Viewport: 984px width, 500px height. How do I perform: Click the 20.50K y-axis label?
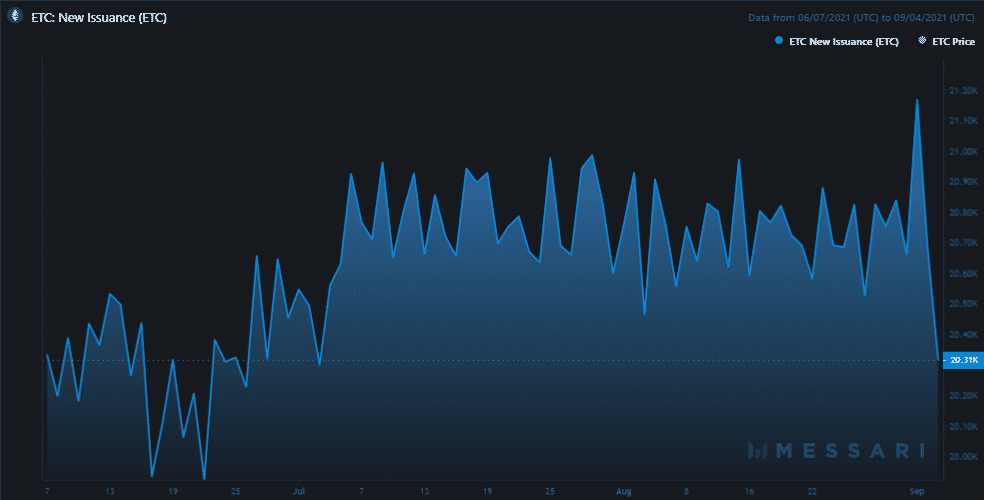coord(962,304)
